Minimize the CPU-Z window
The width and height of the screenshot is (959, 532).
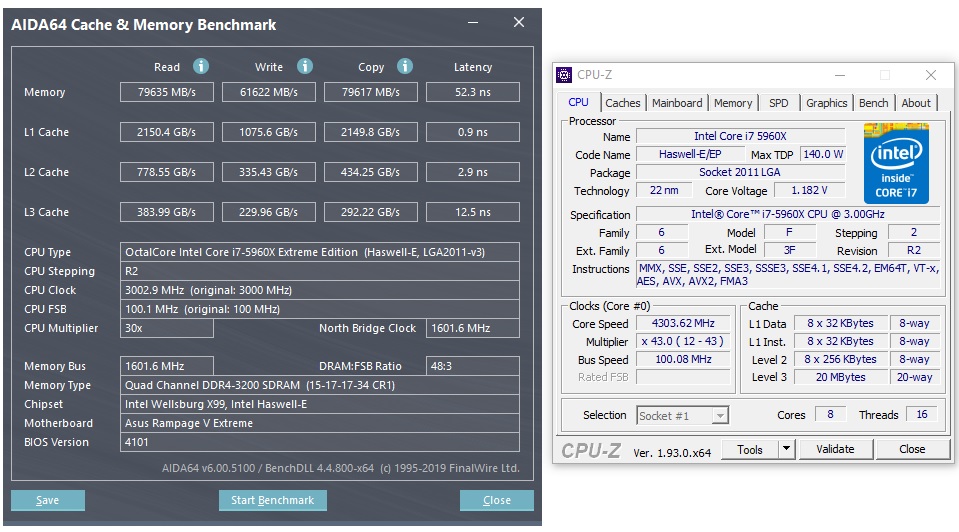click(x=840, y=75)
